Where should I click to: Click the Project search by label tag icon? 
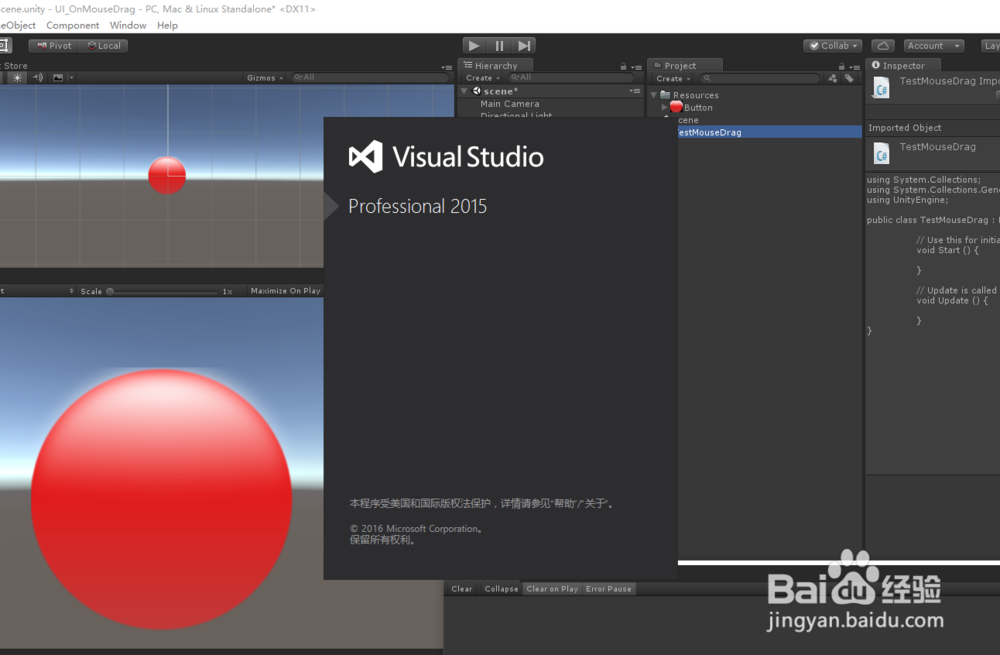(849, 78)
